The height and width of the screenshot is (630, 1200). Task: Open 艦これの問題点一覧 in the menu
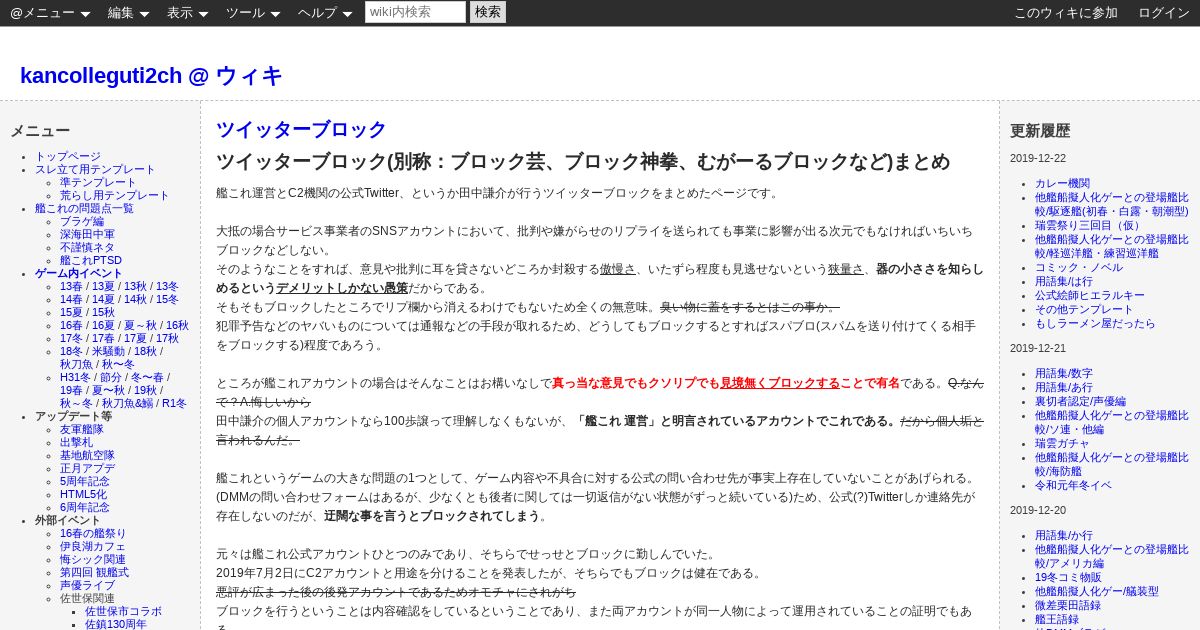(84, 209)
